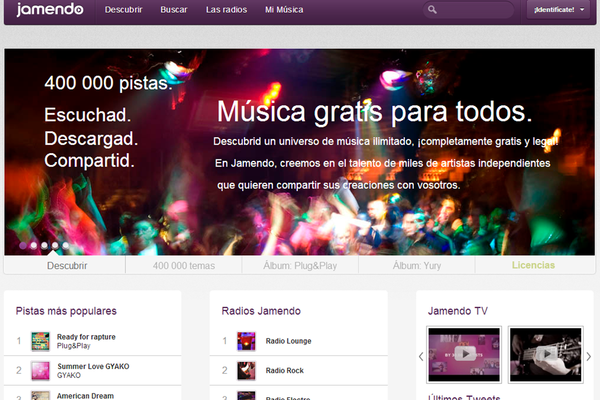600x400 pixels.
Task: Open the GYAKO artist link
Action: pyautogui.click(x=69, y=375)
